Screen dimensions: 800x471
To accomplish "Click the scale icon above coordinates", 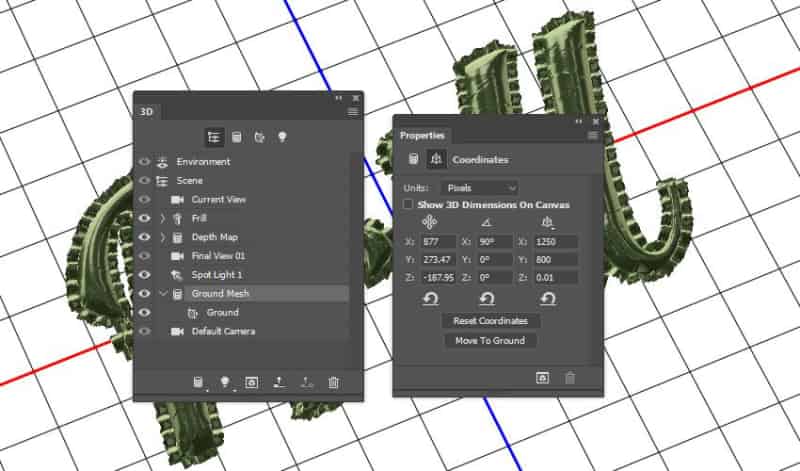I will click(547, 222).
